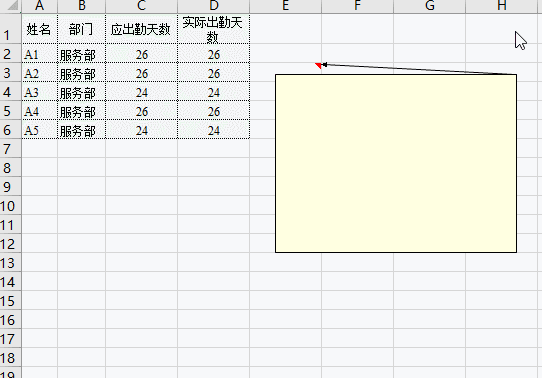Select the cell containing name A5

point(39,129)
